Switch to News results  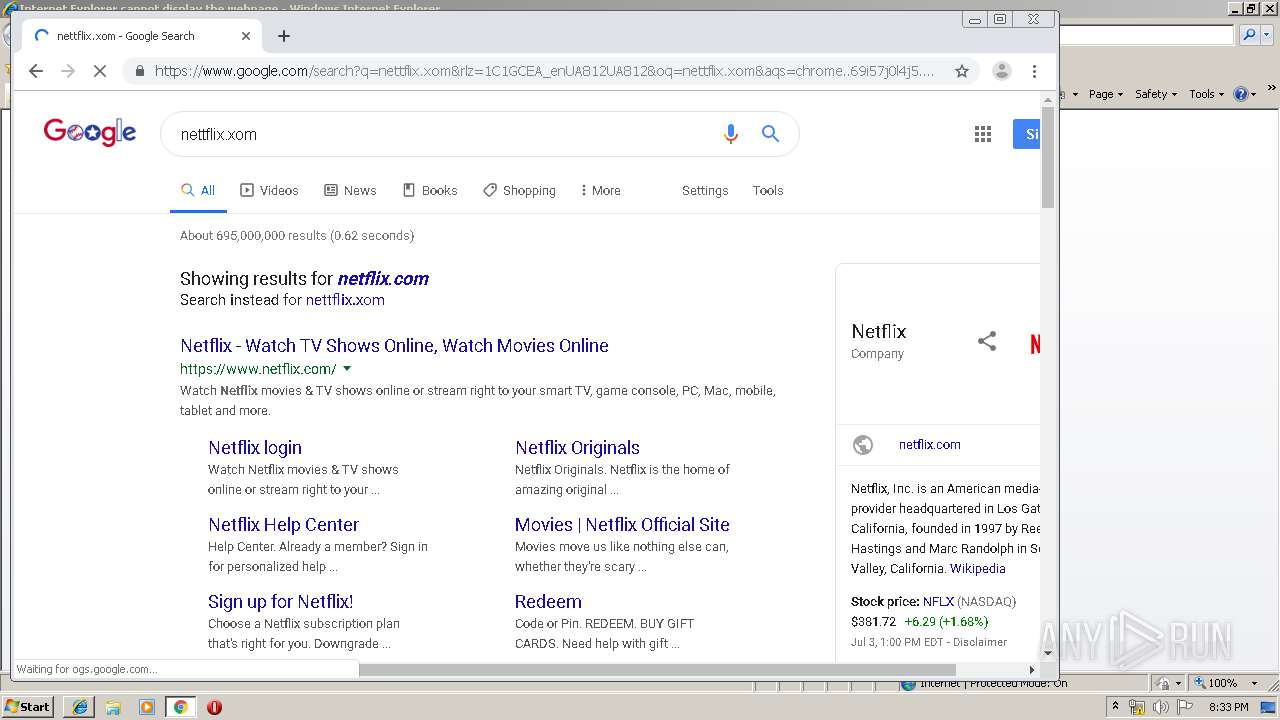point(350,190)
